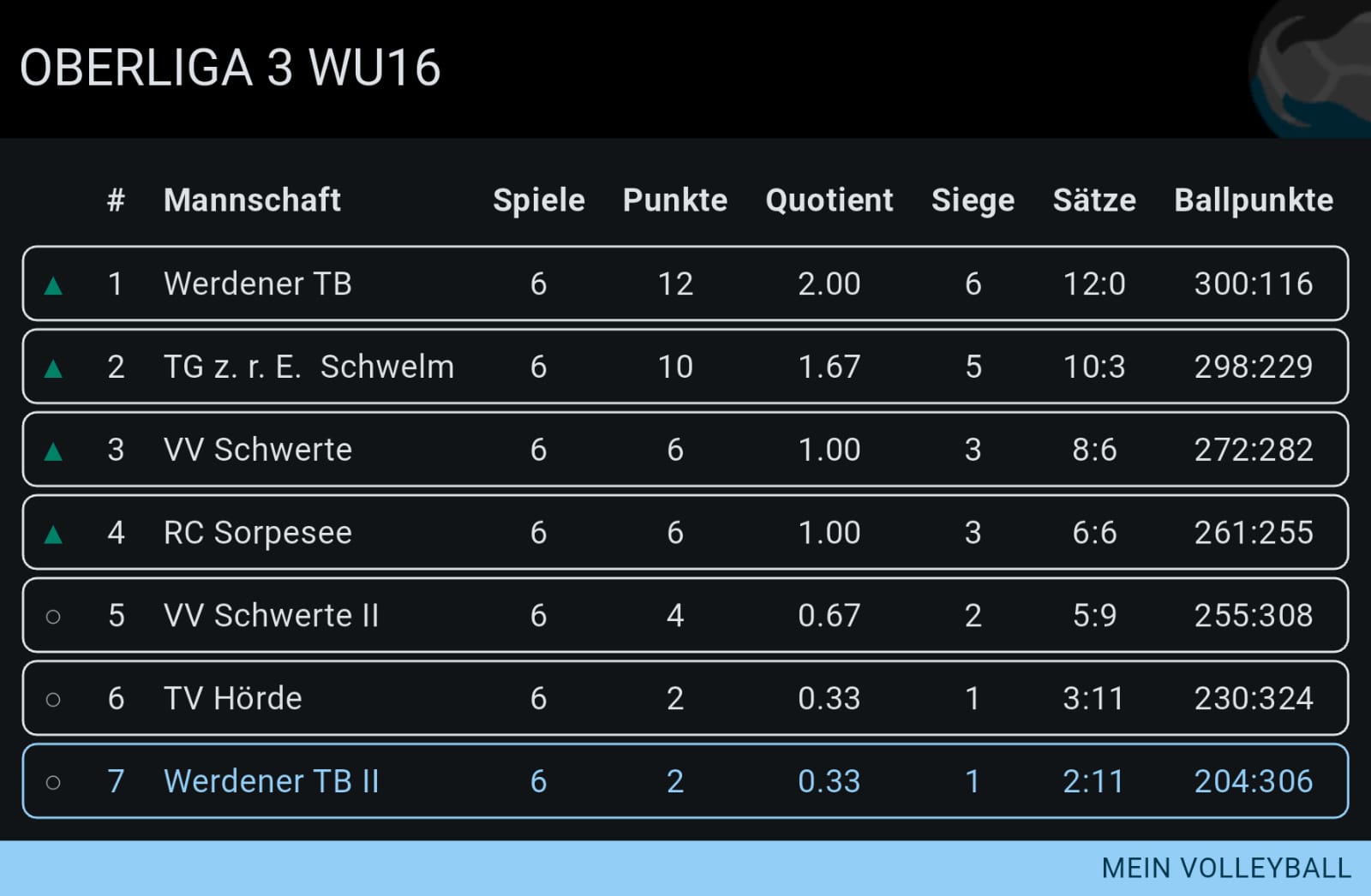Click the circle marker beside Werdener TB II
The height and width of the screenshot is (896, 1371).
(x=53, y=782)
